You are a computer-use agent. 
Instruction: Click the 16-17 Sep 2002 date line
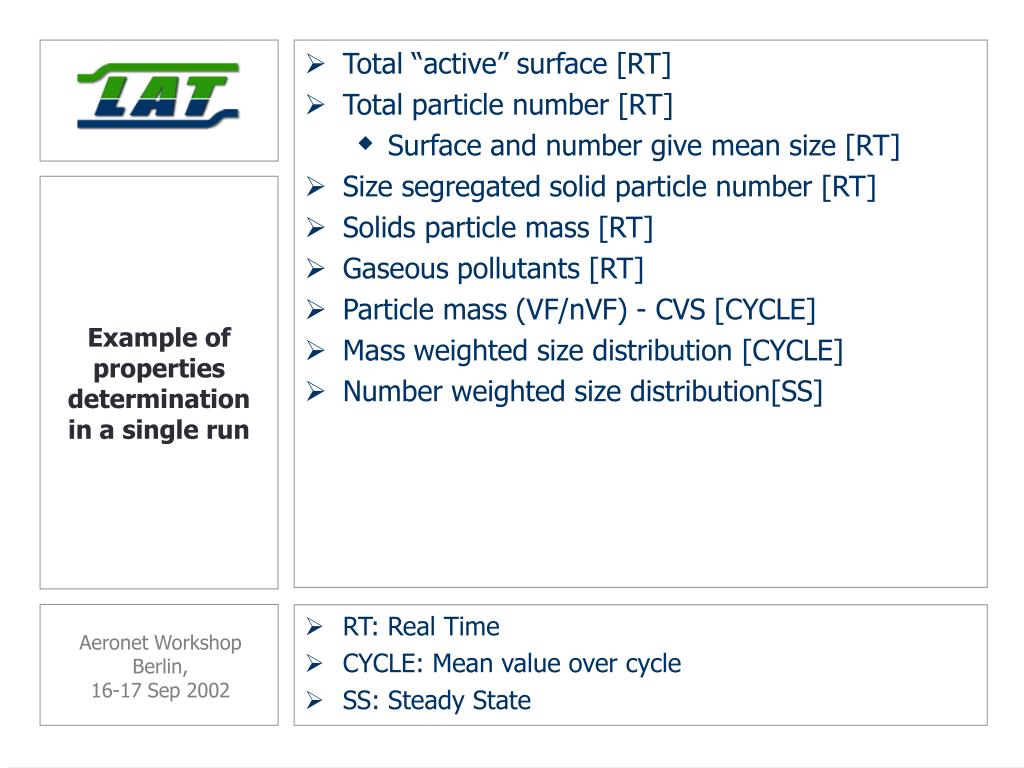[160, 690]
